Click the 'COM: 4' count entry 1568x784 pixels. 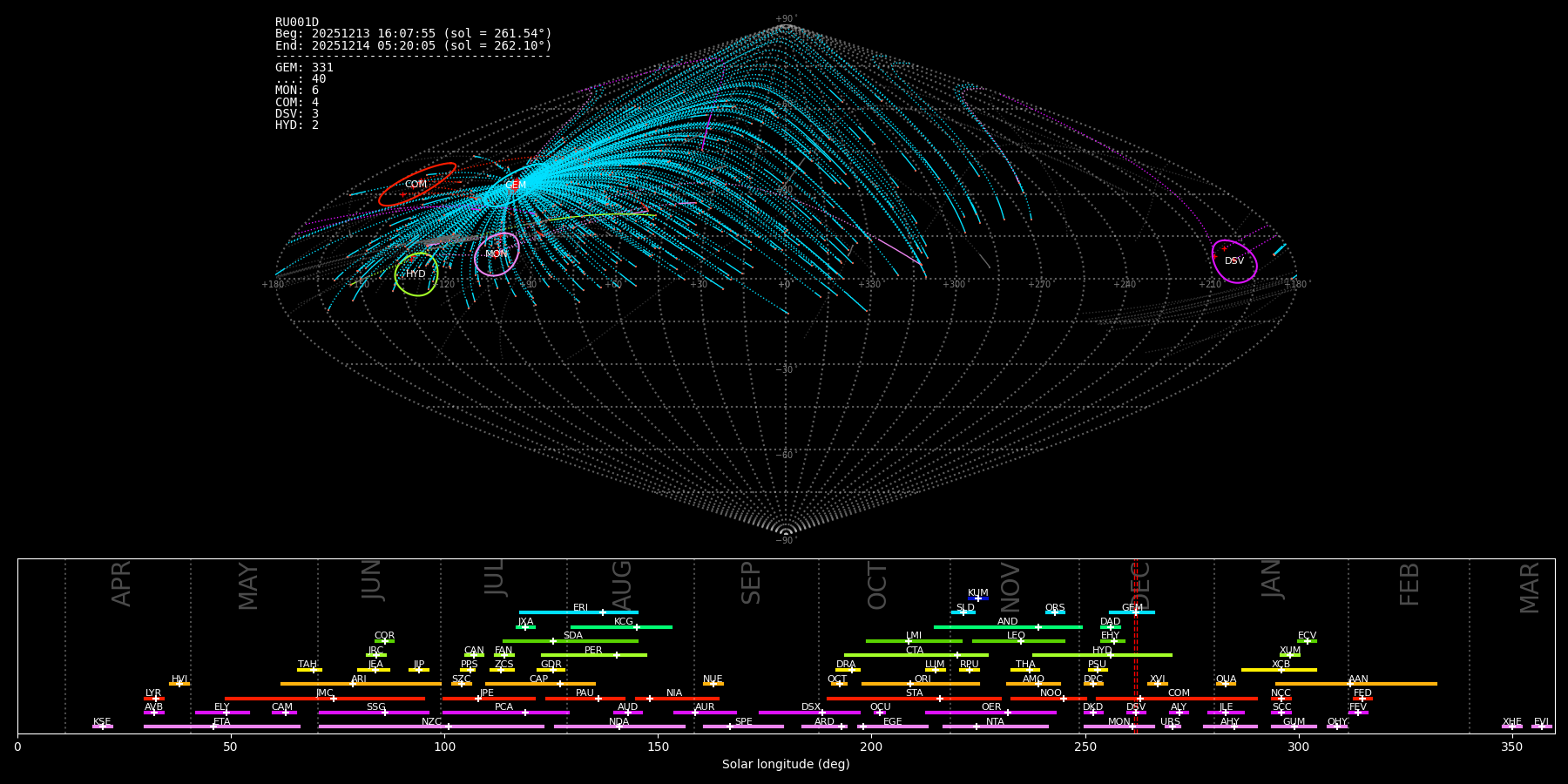297,103
